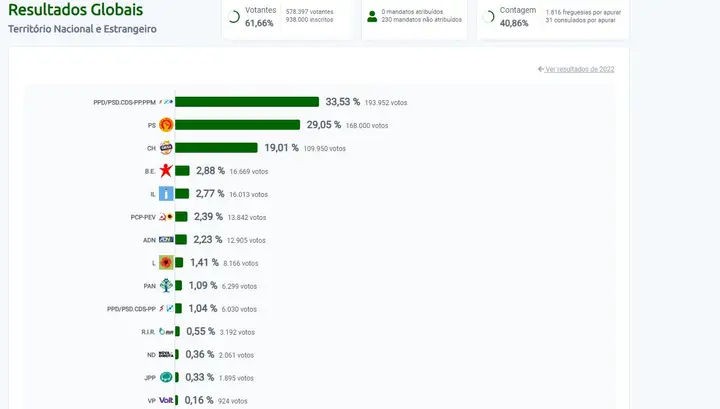Screen dimensions: 720x409
Task: Click the Chega (CH) party logo
Action: [x=167, y=148]
